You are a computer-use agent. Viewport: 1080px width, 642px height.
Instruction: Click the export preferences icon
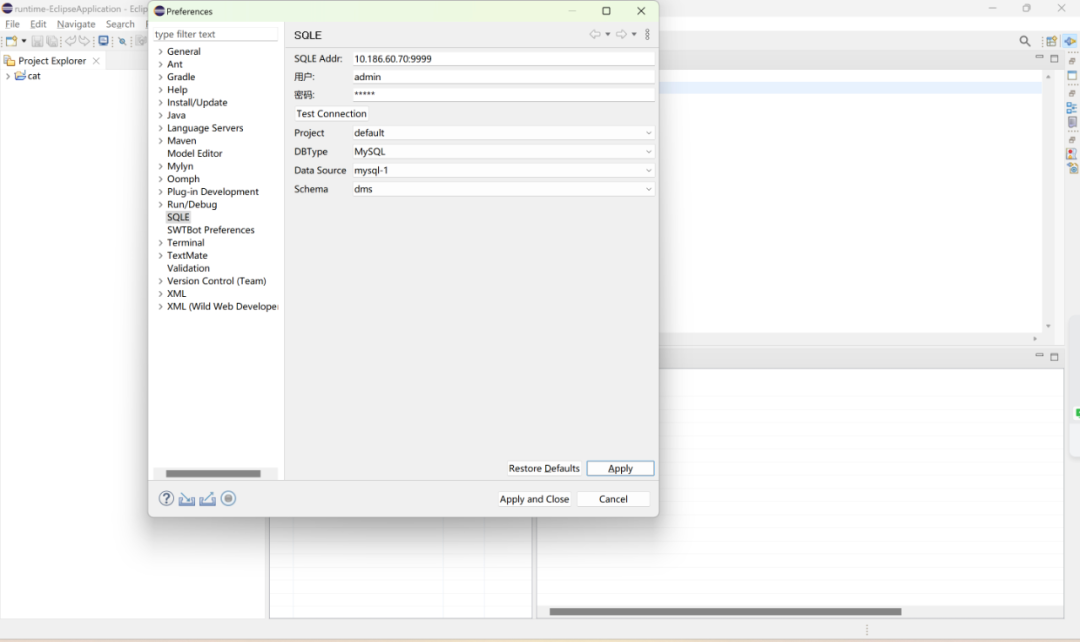(207, 499)
